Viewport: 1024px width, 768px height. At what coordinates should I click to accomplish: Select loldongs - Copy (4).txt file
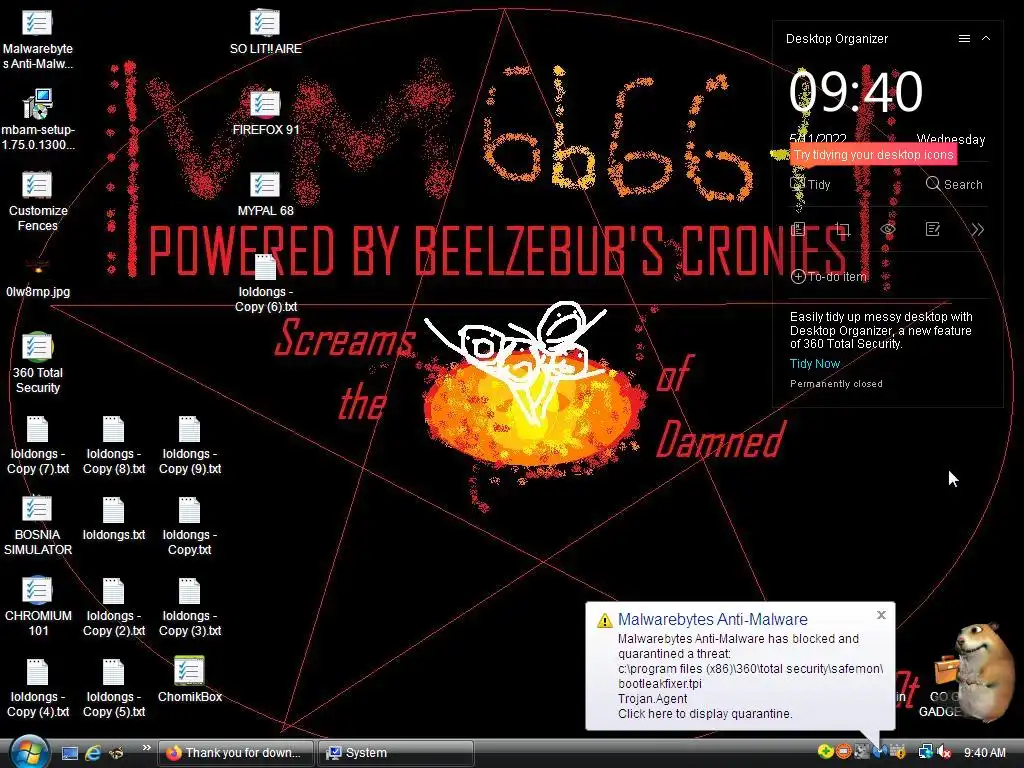coord(37,687)
